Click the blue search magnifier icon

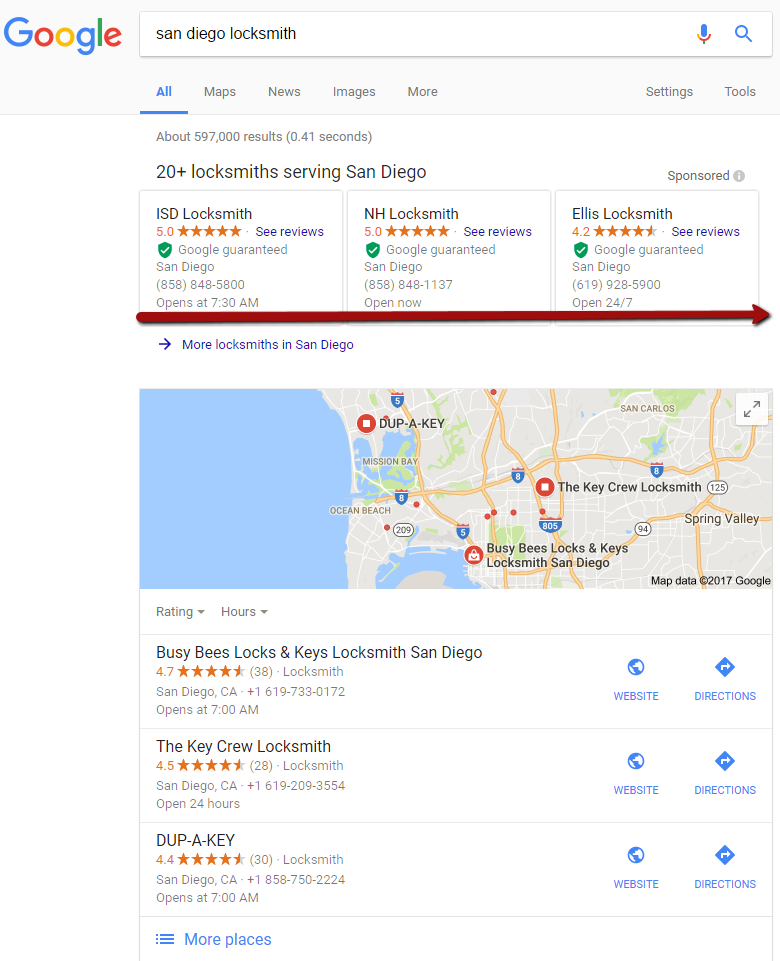(743, 34)
